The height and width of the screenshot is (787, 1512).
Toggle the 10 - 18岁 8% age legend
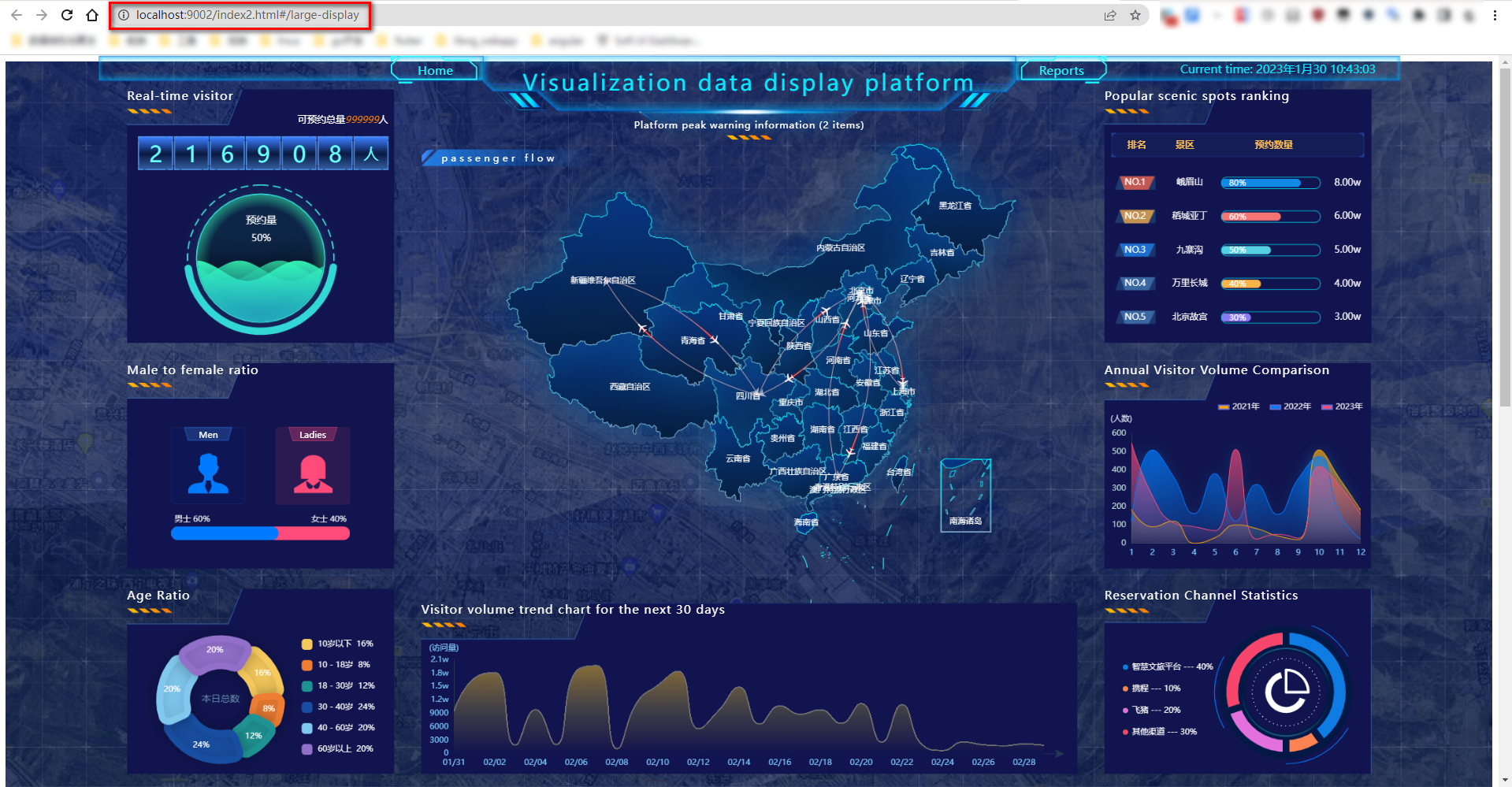pyautogui.click(x=336, y=665)
